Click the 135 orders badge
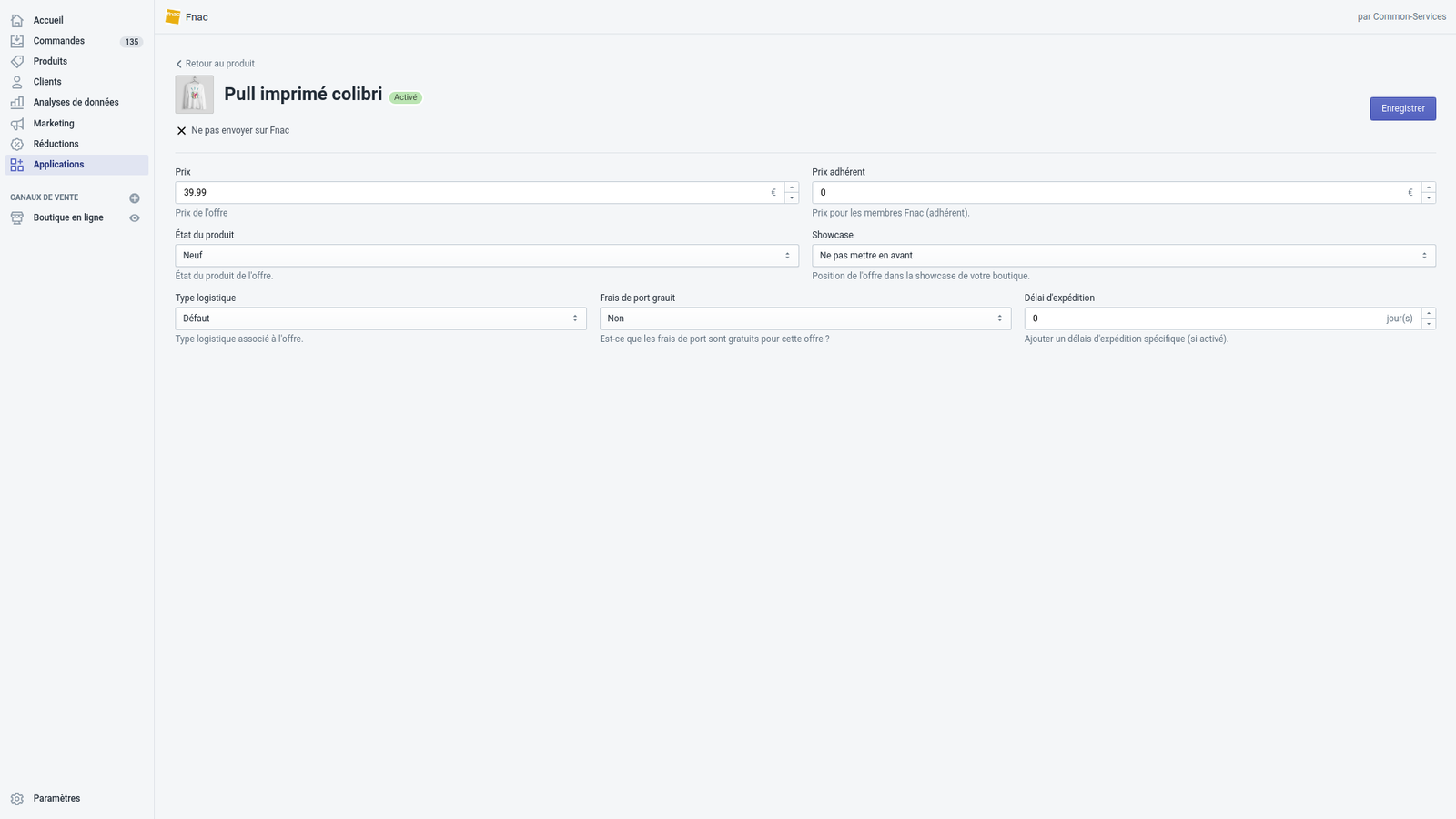Viewport: 1456px width, 819px height. coord(132,42)
